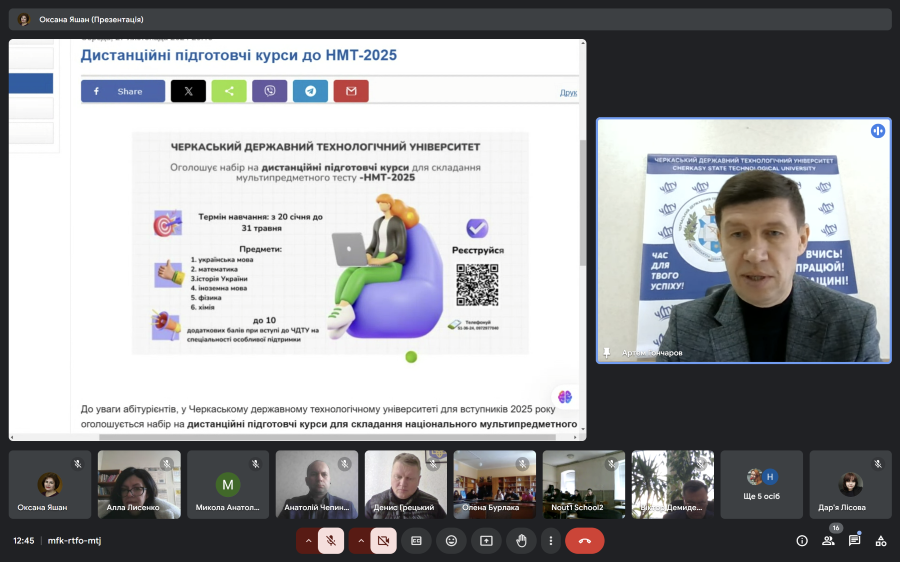Image resolution: width=900 pixels, height=562 pixels.
Task: Click the muted mic icon on Микола Анатол... tile
Action: [x=255, y=464]
